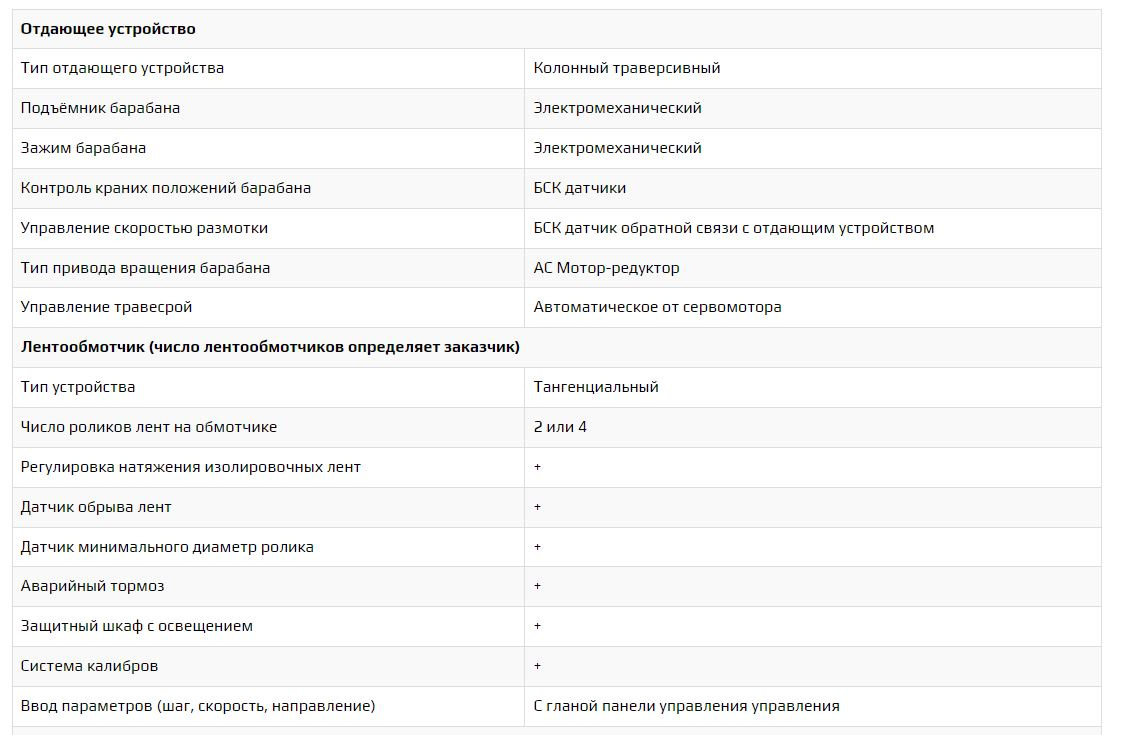Select the "Колонный траверсивный" value cell

pos(627,68)
